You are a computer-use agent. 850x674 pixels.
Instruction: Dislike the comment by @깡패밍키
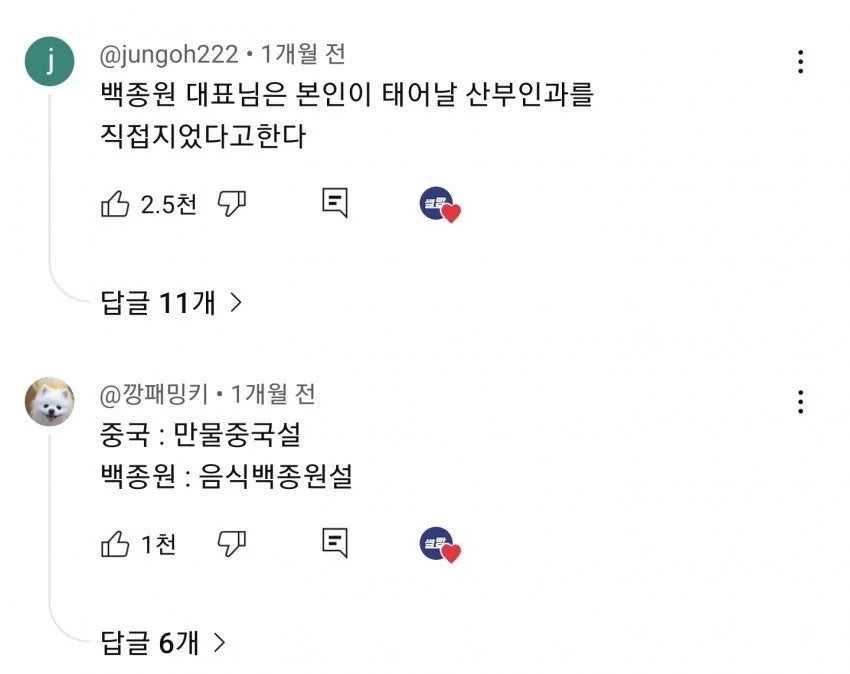(x=232, y=544)
